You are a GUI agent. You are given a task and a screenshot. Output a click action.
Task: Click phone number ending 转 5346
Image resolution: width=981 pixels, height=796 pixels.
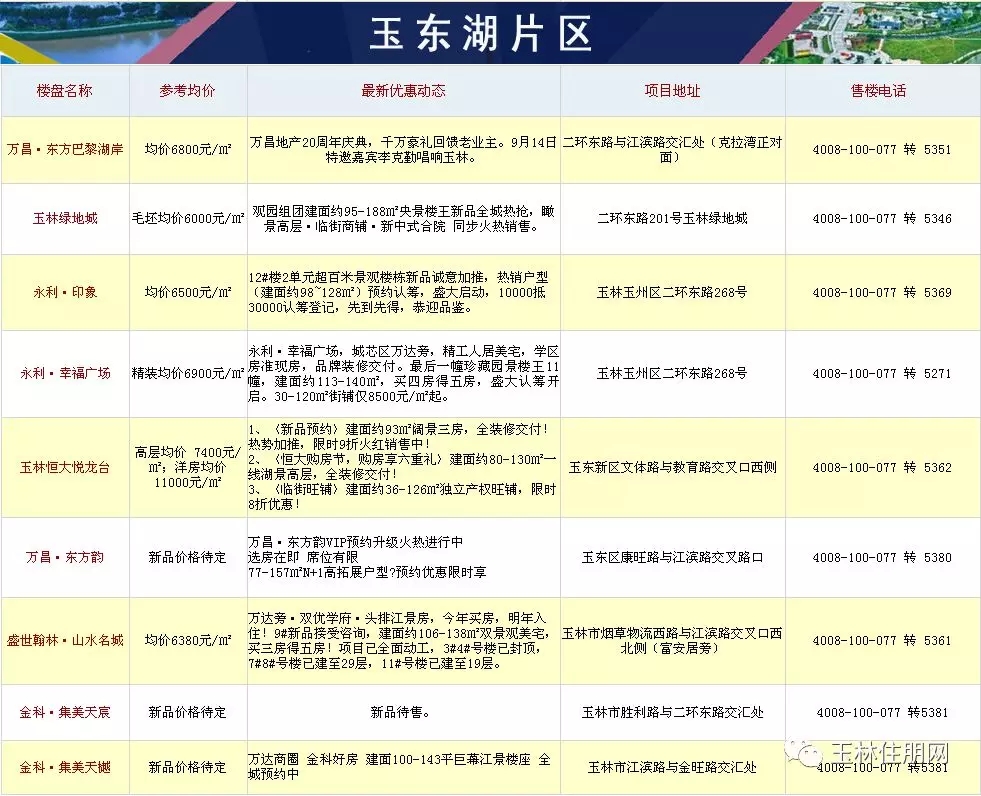tap(882, 218)
